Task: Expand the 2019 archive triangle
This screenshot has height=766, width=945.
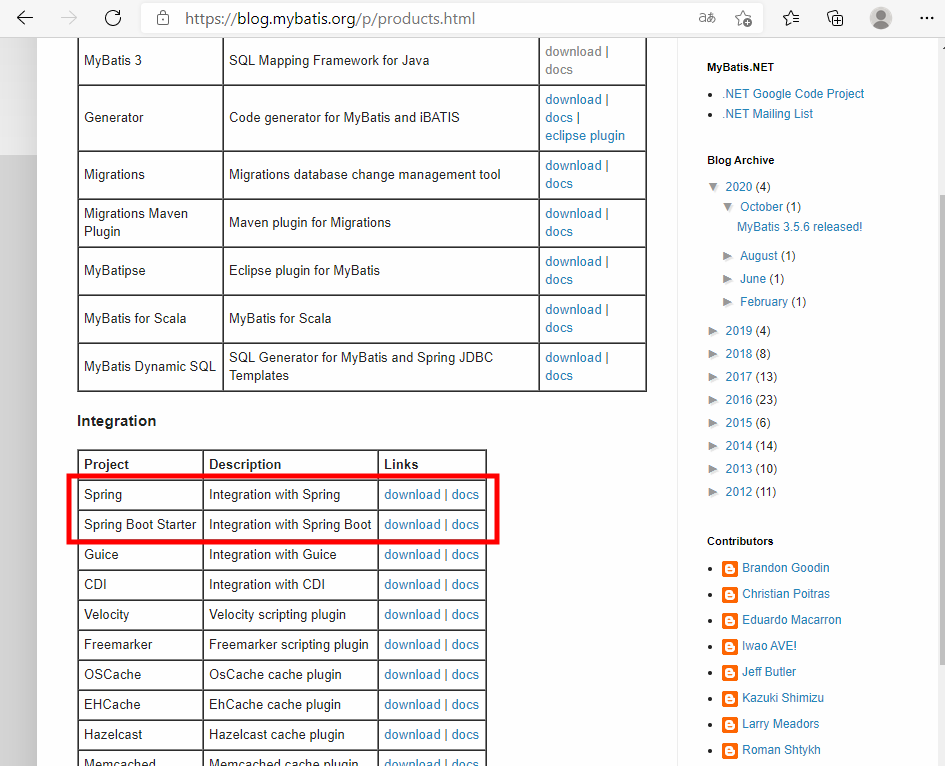Action: click(x=714, y=331)
